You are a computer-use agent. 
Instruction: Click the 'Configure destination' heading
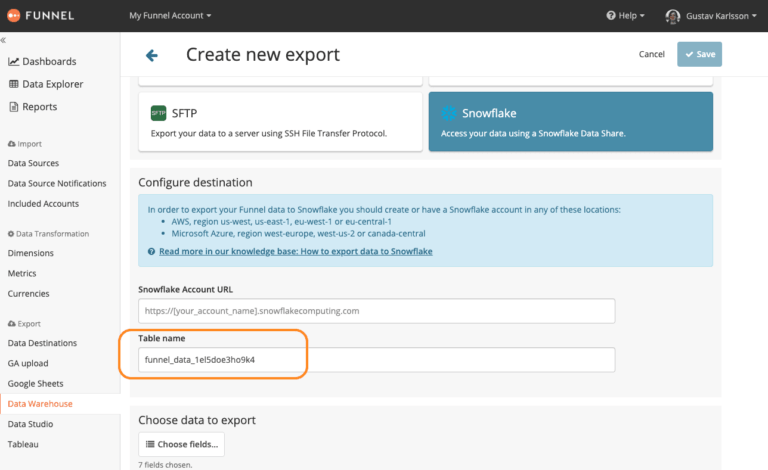(x=195, y=183)
